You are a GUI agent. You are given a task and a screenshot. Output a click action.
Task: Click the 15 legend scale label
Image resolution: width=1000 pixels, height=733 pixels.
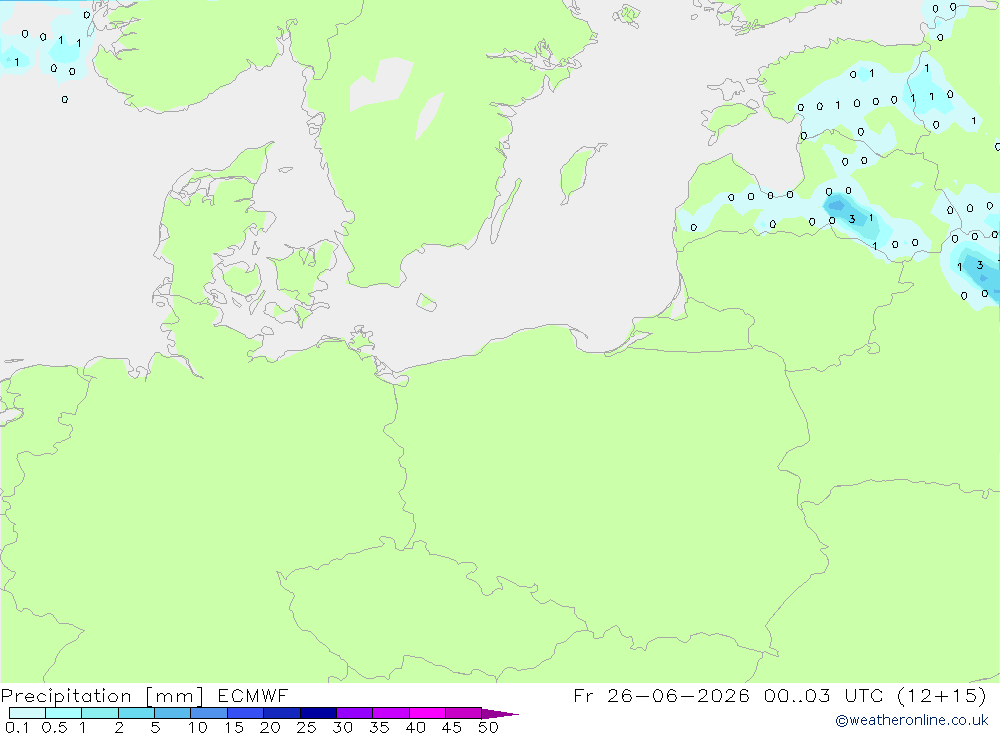tap(234, 727)
